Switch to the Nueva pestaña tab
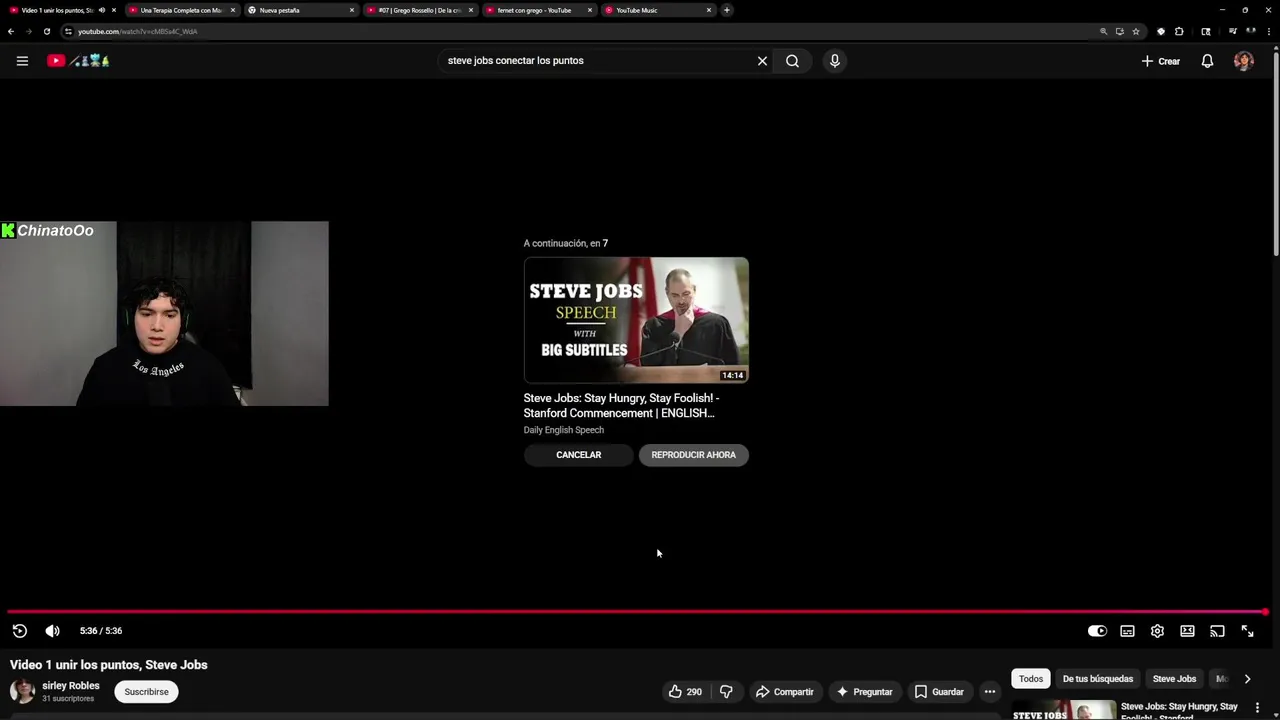The image size is (1280, 720). coord(300,10)
